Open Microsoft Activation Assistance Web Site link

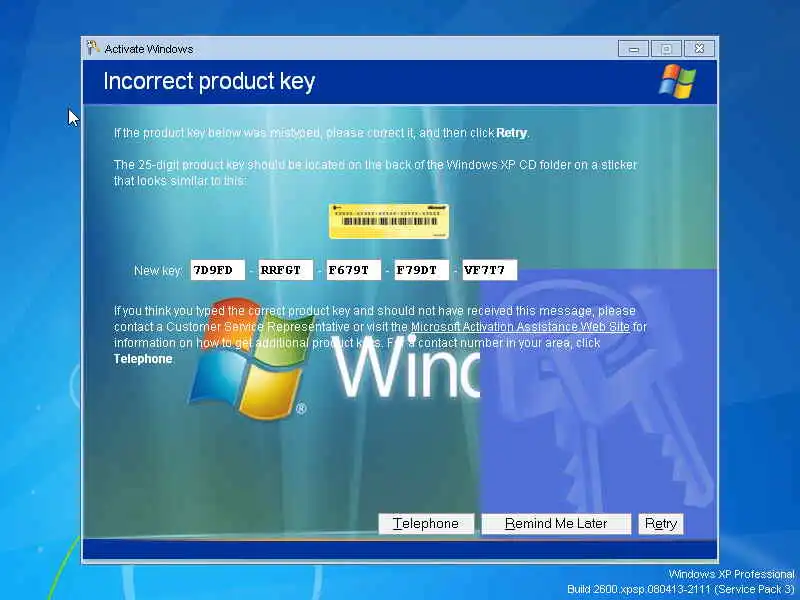click(520, 327)
